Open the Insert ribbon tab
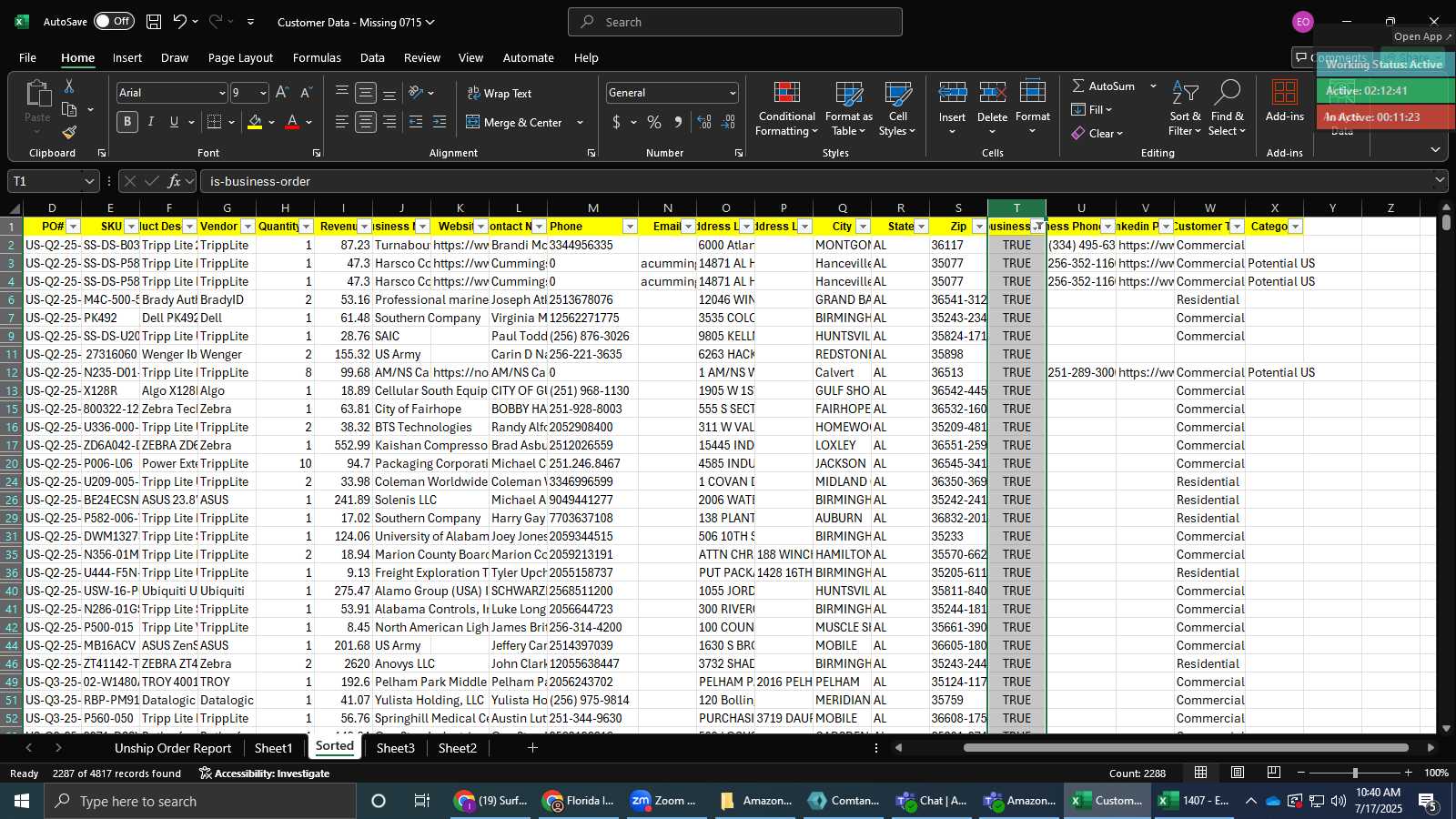This screenshot has width=1456, height=819. tap(127, 57)
